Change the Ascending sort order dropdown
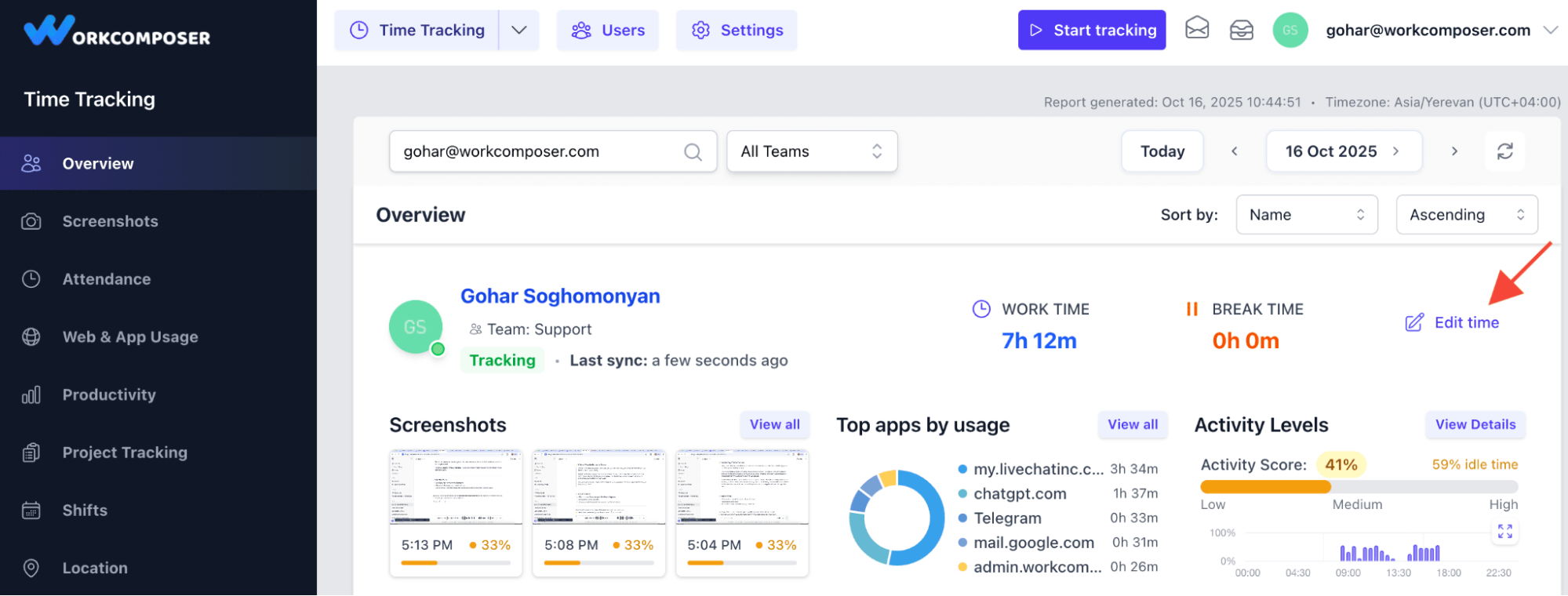Viewport: 1568px width, 596px height. tap(1466, 215)
